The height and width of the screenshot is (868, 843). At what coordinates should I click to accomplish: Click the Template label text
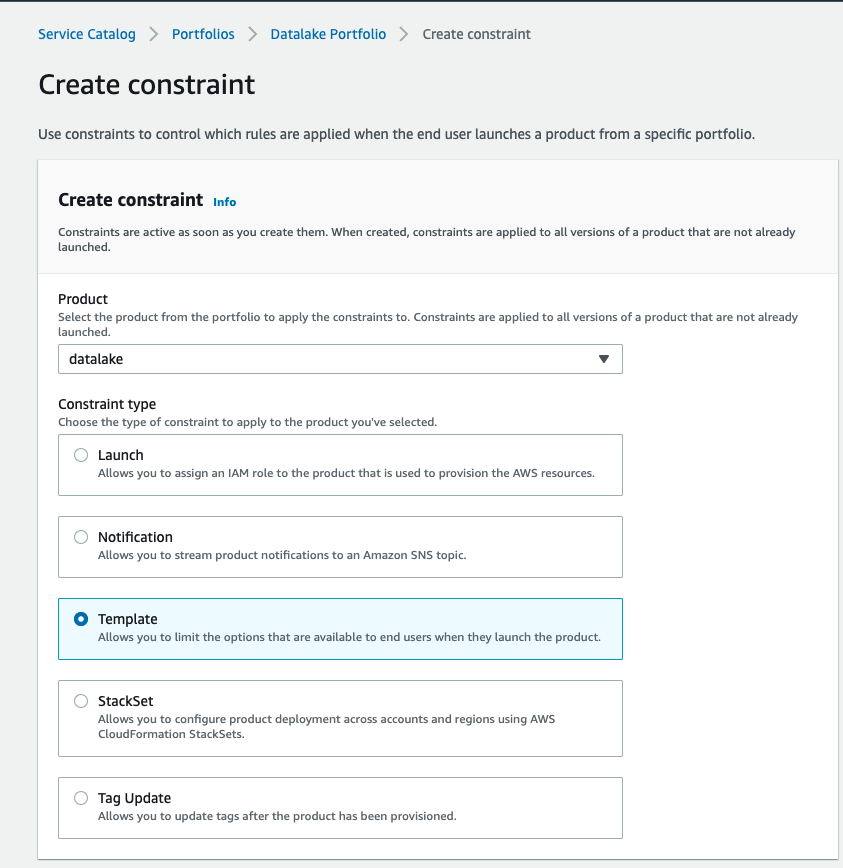[x=128, y=619]
